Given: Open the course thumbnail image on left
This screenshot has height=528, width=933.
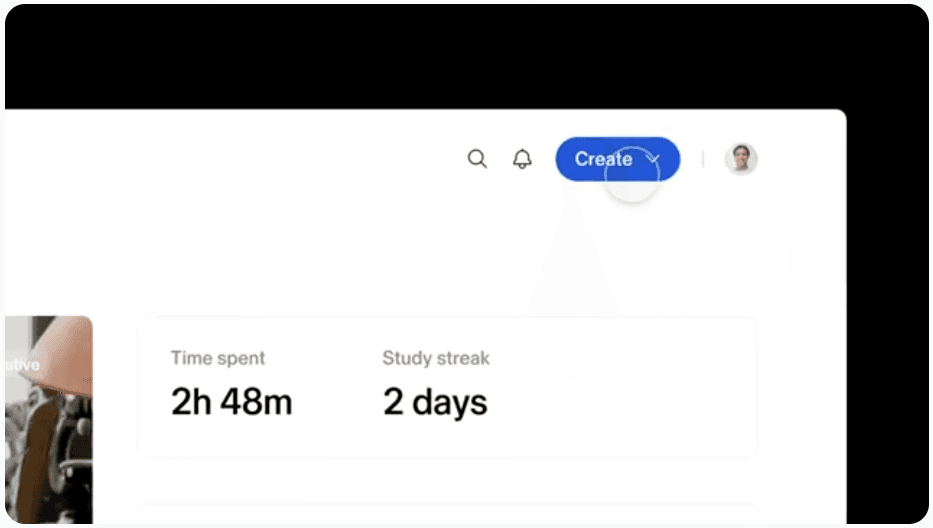Looking at the screenshot, I should point(49,420).
